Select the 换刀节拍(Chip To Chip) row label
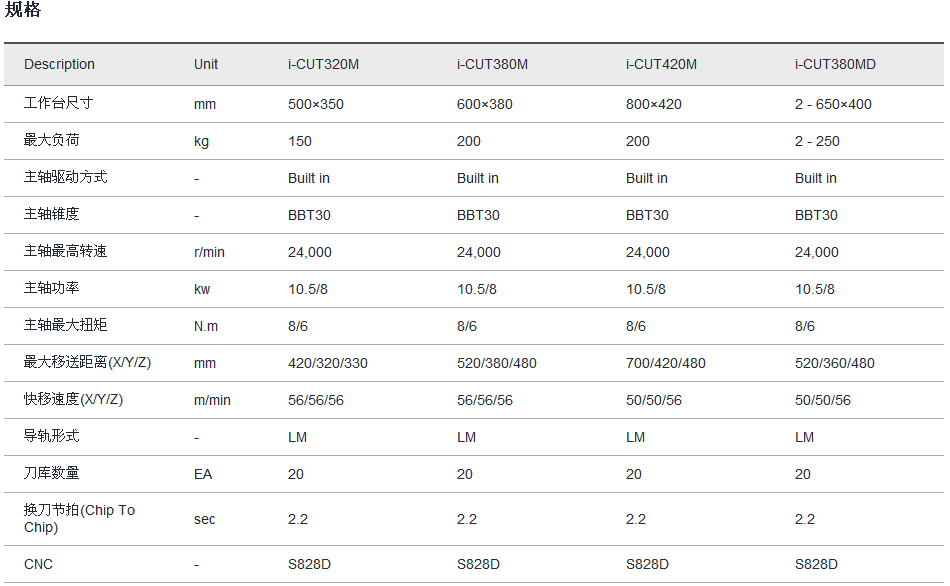 79,518
